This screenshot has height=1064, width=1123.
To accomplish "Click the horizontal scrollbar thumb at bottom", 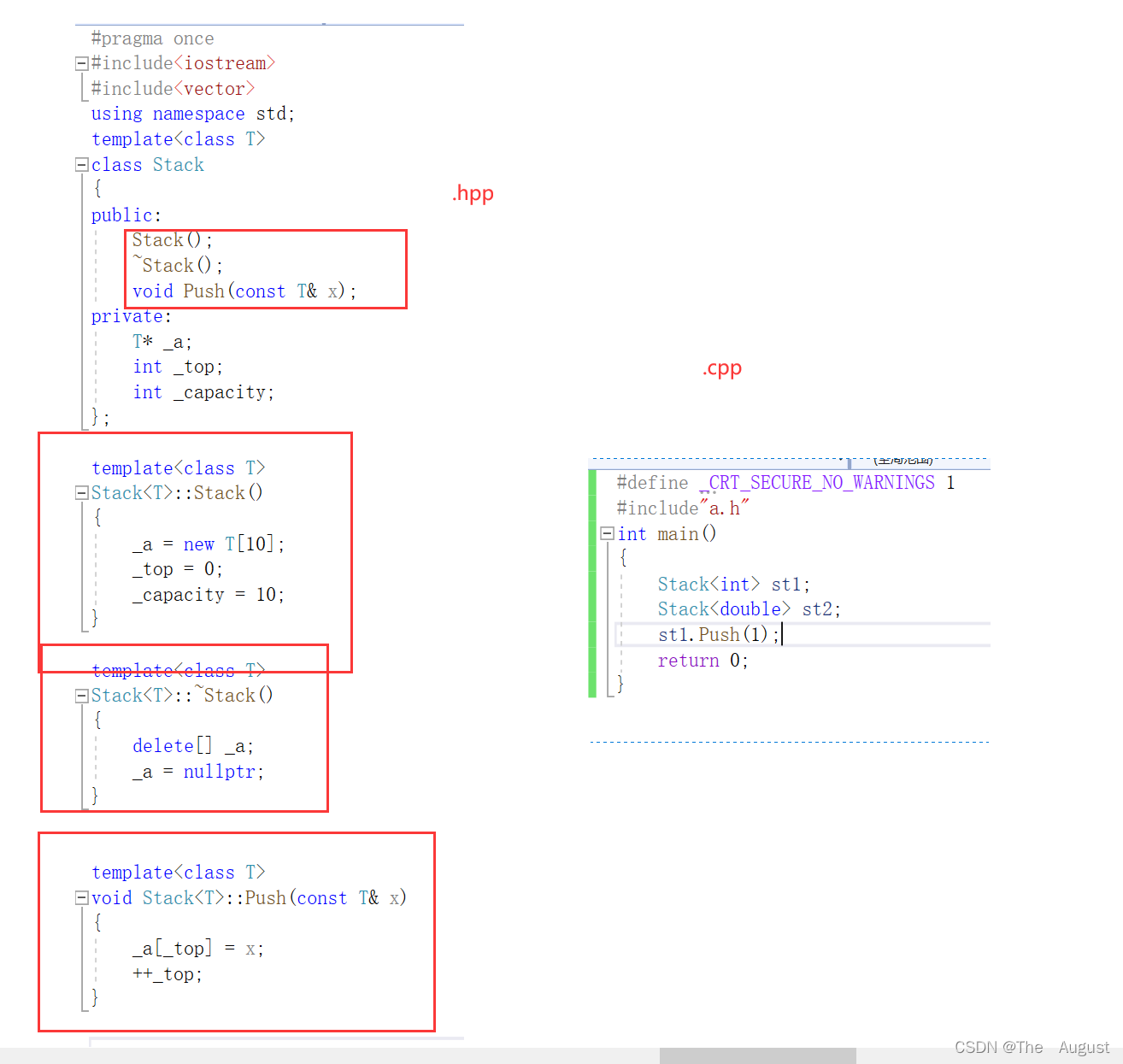I will click(757, 1055).
